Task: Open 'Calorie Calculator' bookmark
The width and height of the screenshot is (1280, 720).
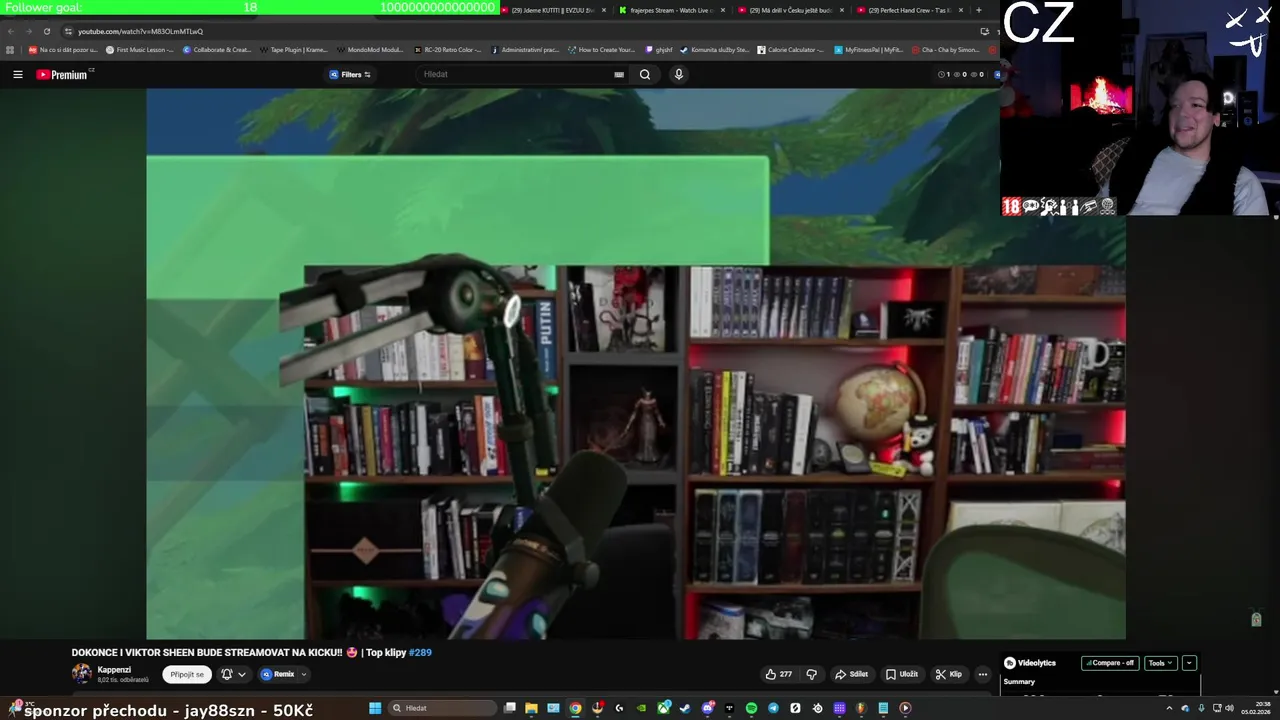Action: tap(790, 49)
